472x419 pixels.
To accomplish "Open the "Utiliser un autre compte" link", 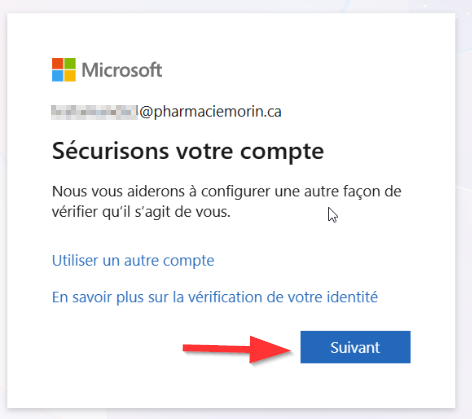I will 133,261.
